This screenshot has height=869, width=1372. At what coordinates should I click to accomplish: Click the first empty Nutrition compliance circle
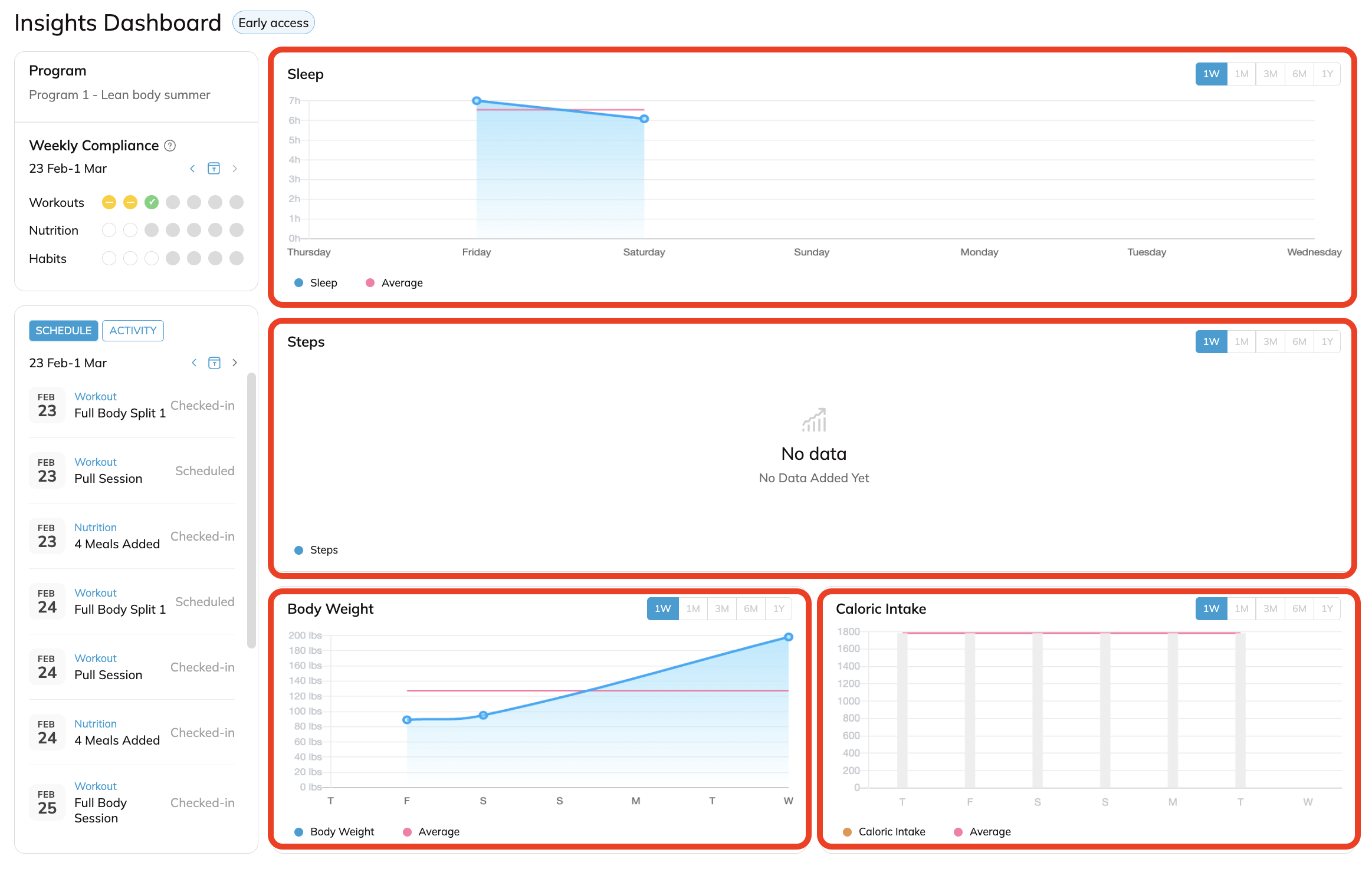(x=109, y=230)
